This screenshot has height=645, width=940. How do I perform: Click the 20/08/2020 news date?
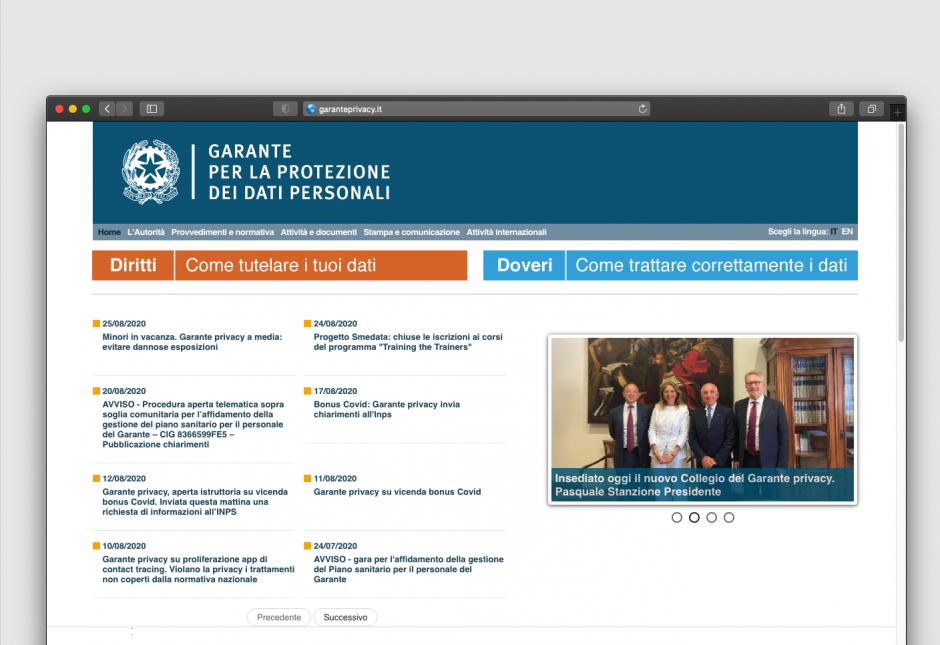pyautogui.click(x=123, y=391)
